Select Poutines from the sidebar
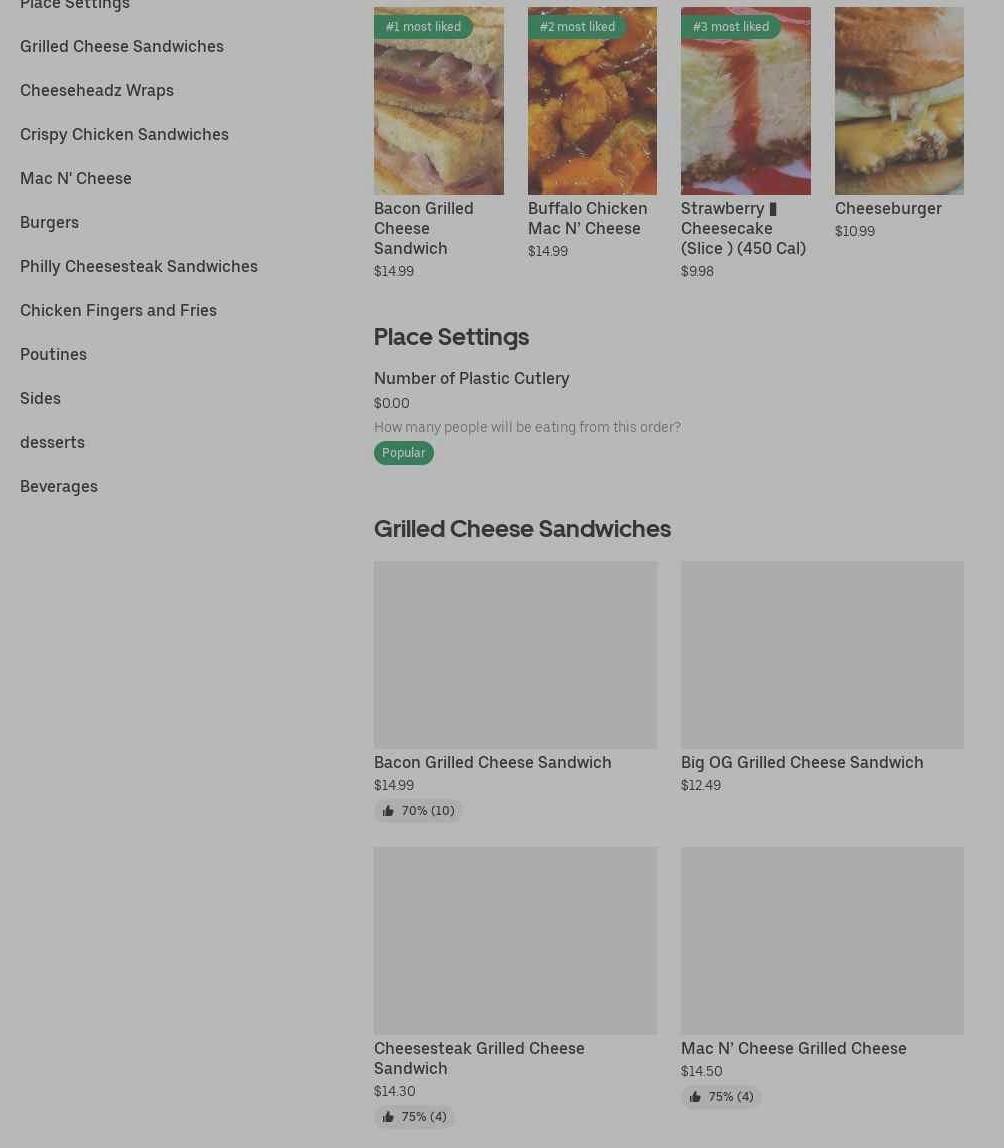 (53, 354)
